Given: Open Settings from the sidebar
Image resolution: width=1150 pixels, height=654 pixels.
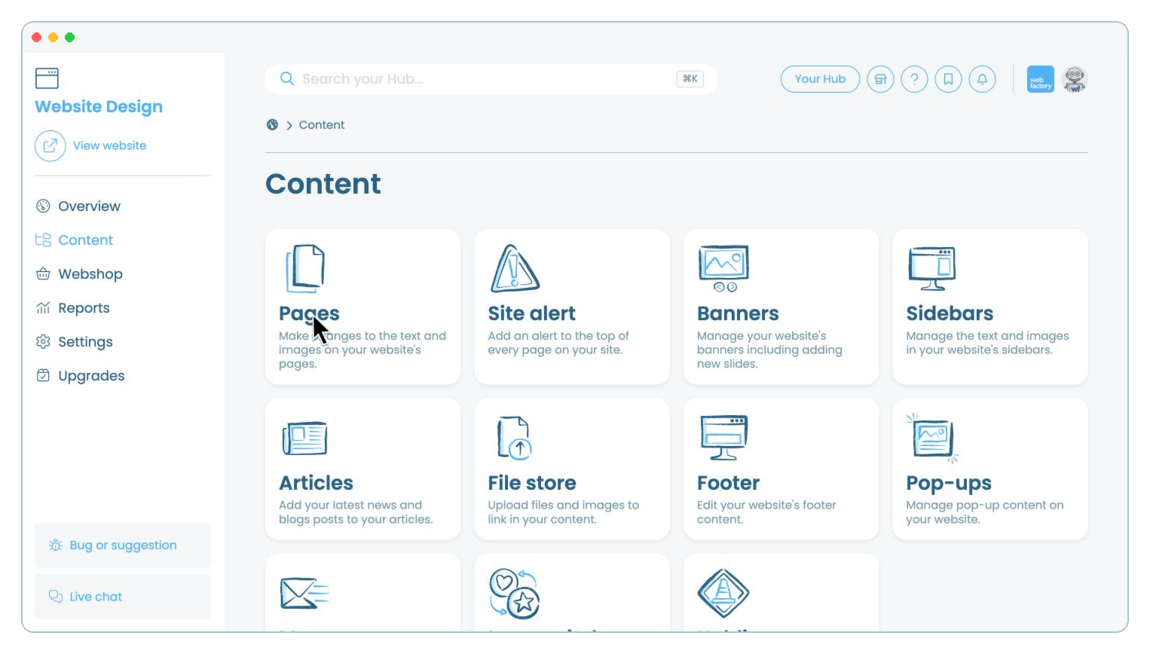Looking at the screenshot, I should click(x=85, y=342).
